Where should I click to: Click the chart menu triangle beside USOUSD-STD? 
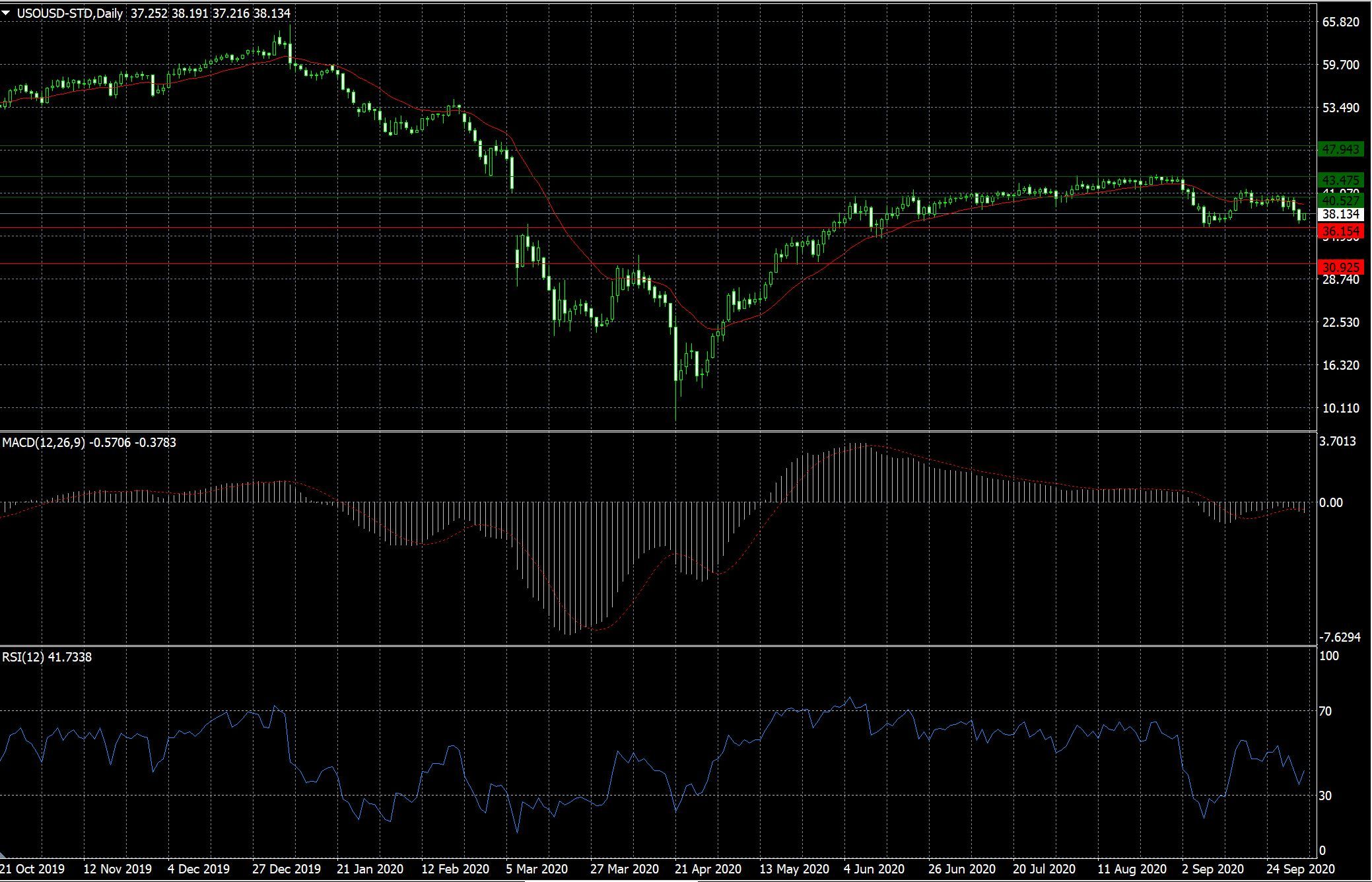click(x=6, y=13)
